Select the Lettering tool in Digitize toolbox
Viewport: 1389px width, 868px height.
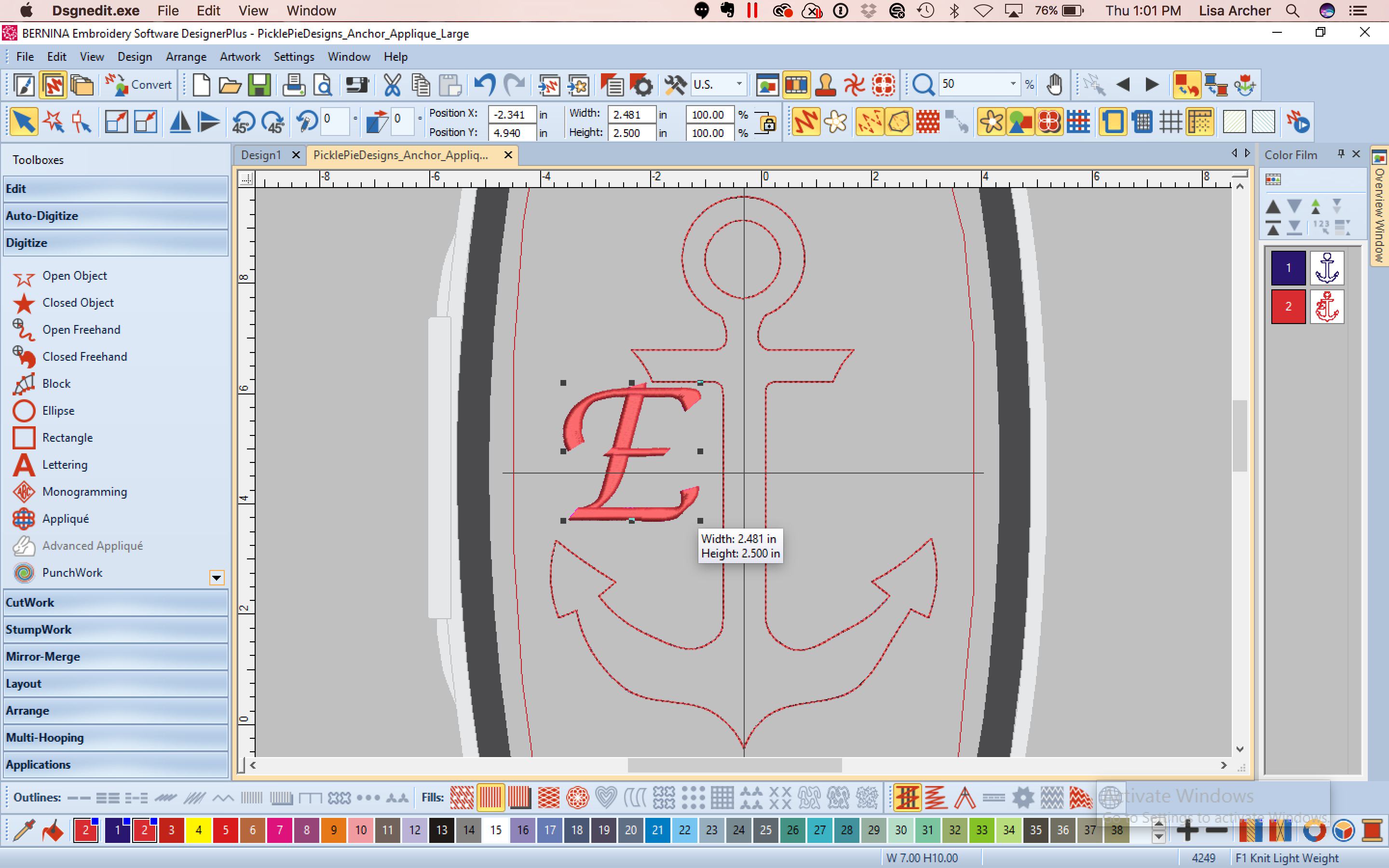(x=64, y=464)
